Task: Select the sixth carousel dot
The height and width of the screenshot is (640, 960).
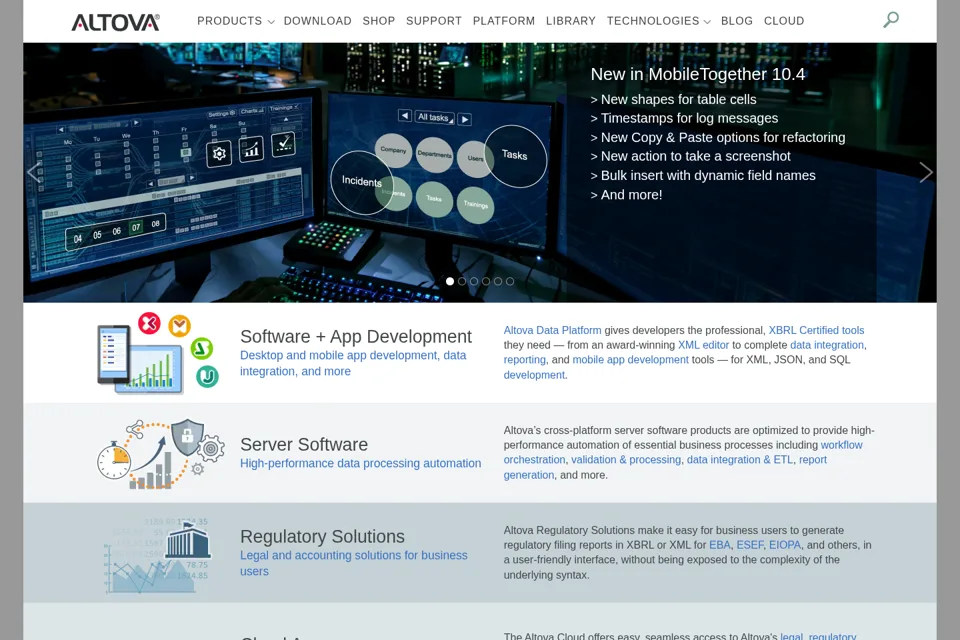Action: click(510, 281)
